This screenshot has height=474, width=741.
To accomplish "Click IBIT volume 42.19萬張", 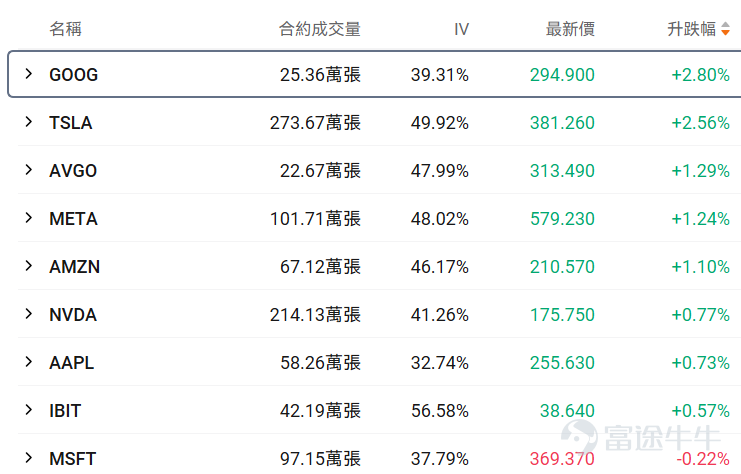I will pos(320,411).
